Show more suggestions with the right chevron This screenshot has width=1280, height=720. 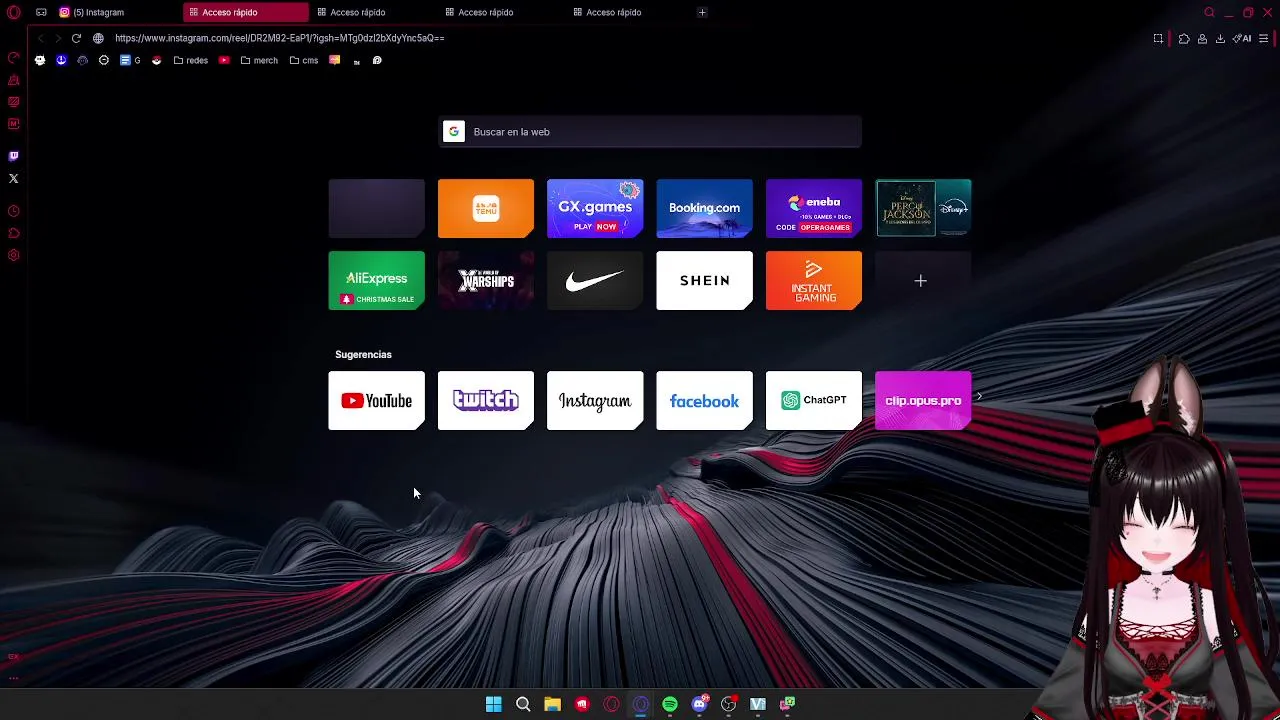979,397
